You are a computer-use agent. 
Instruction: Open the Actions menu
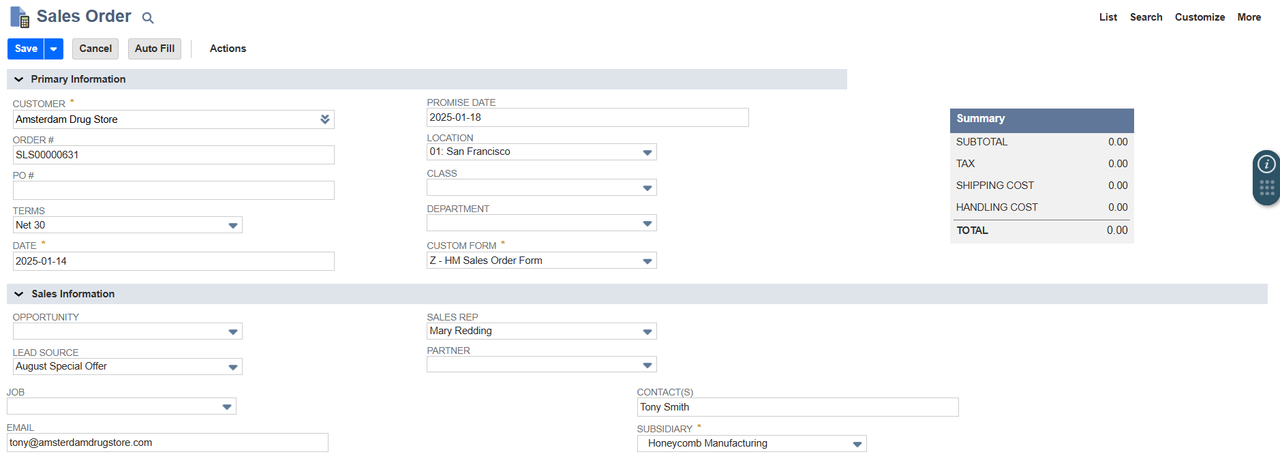pos(228,48)
